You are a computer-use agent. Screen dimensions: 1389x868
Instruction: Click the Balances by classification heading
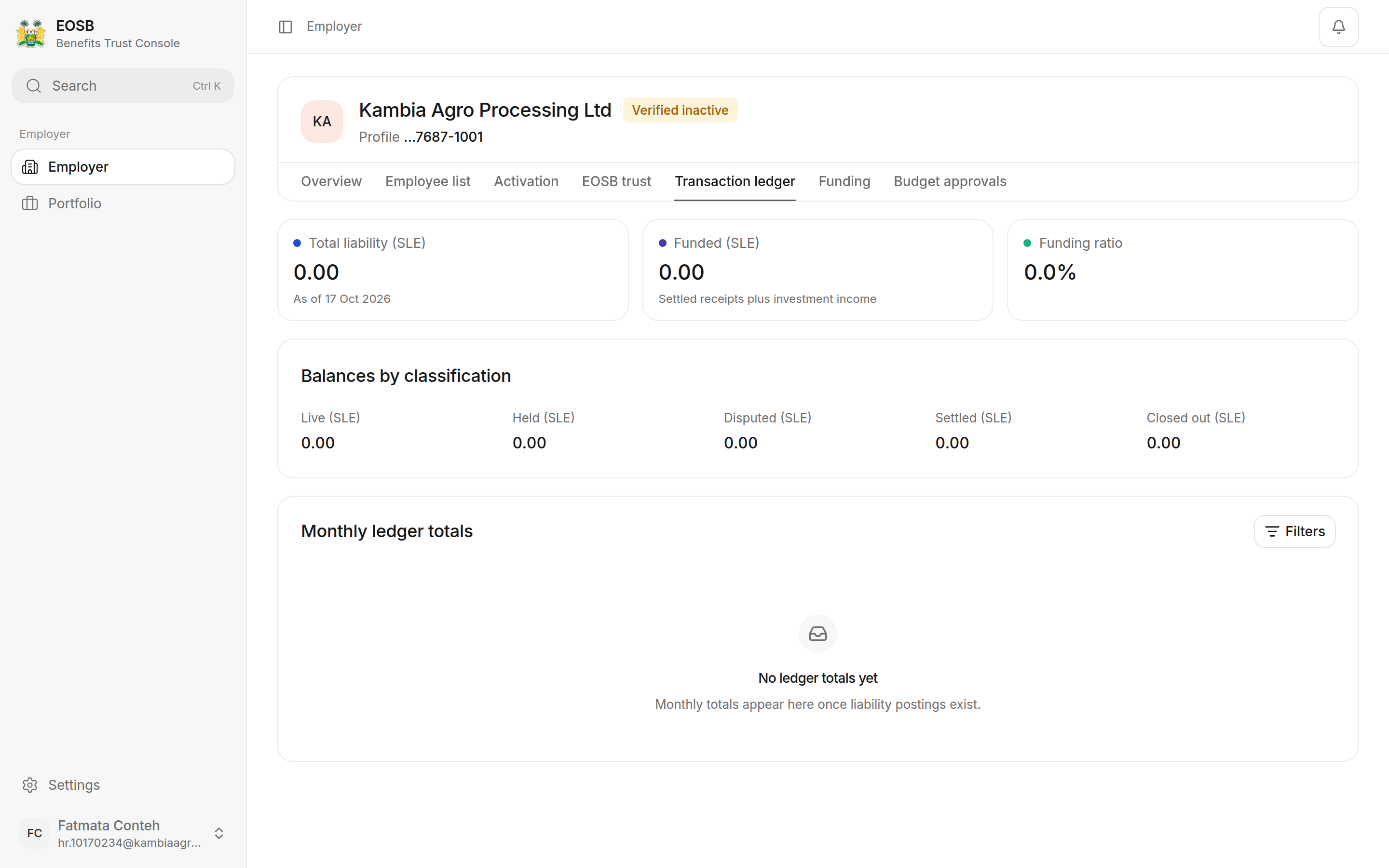click(406, 376)
